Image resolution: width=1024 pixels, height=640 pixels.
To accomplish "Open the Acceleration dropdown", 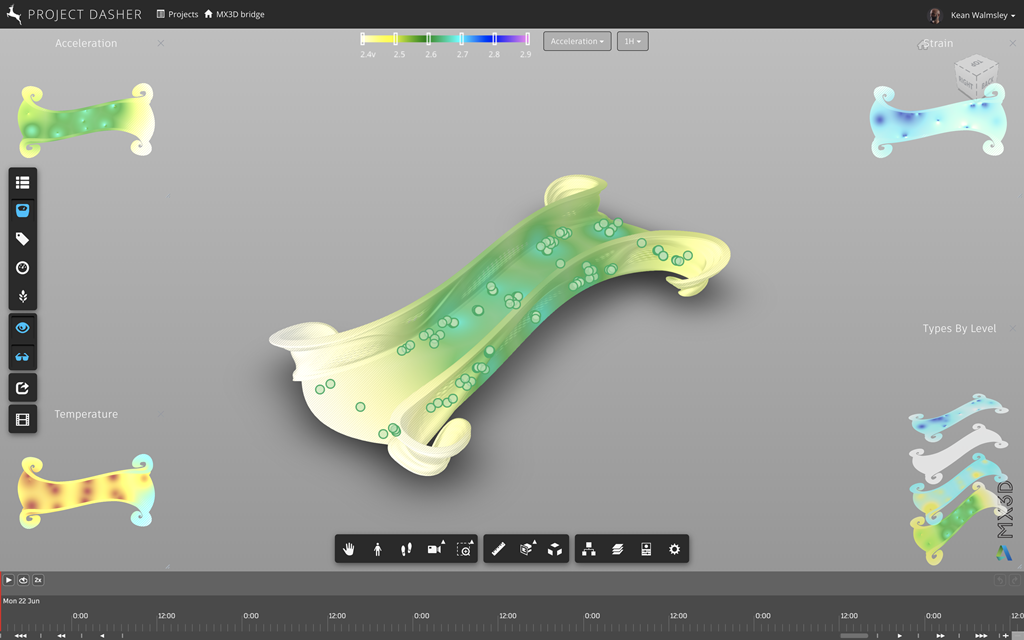I will tap(577, 41).
